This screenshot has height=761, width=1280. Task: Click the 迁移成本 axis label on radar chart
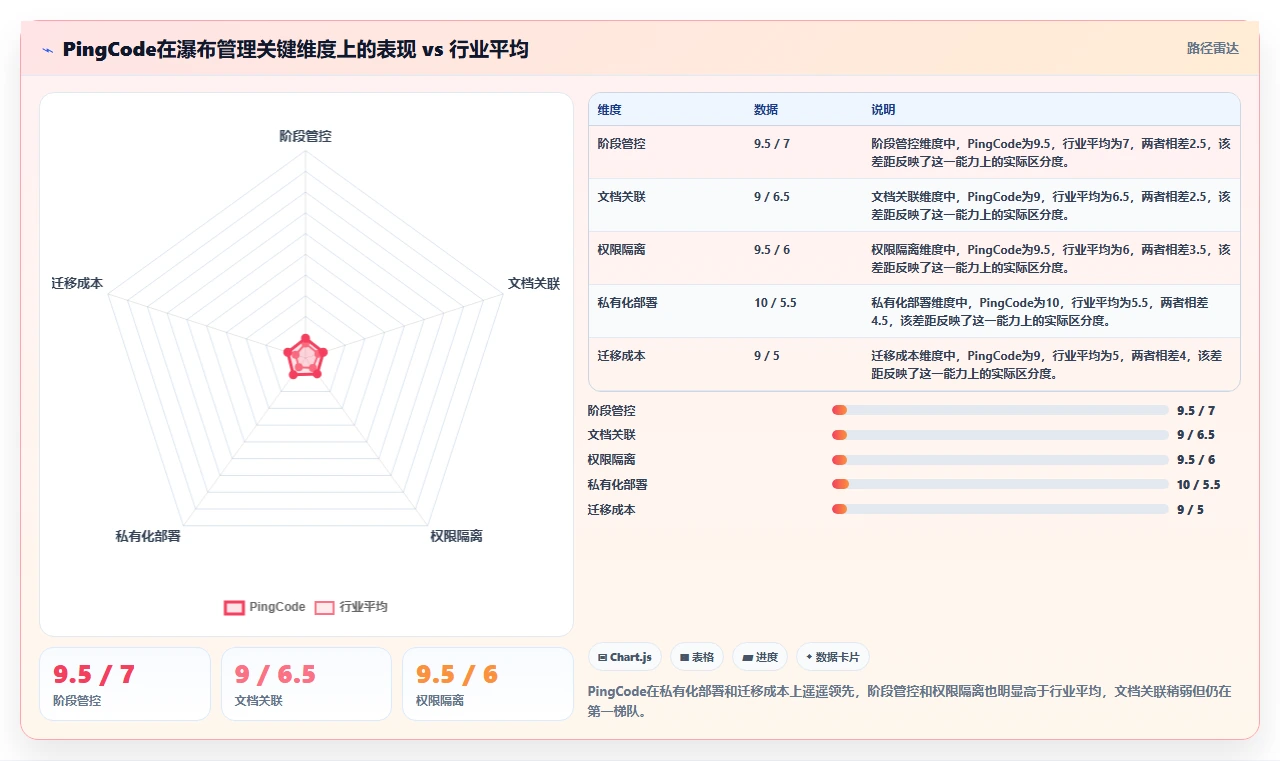pyautogui.click(x=77, y=283)
